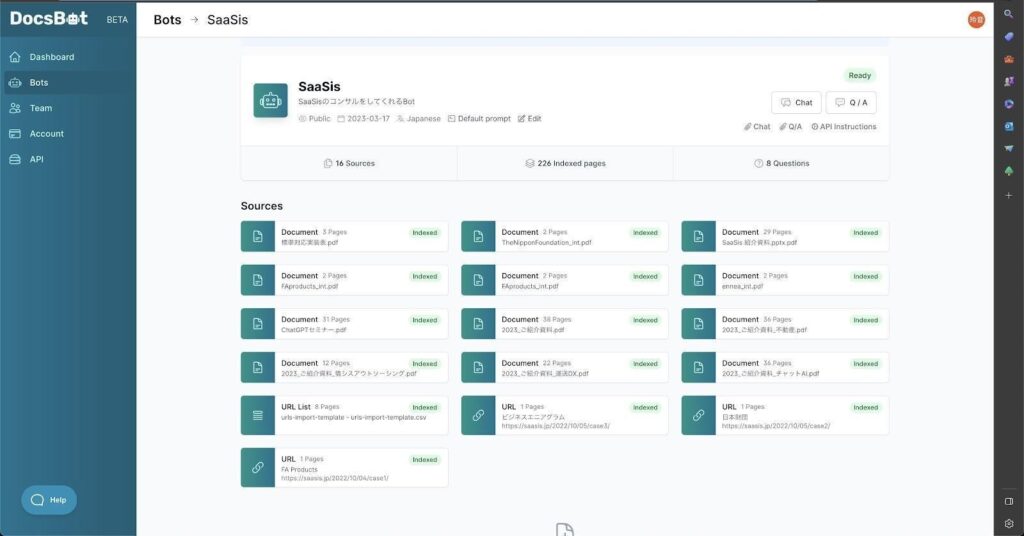This screenshot has height=536, width=1024.
Task: Open the Help chat bubble
Action: 49,500
